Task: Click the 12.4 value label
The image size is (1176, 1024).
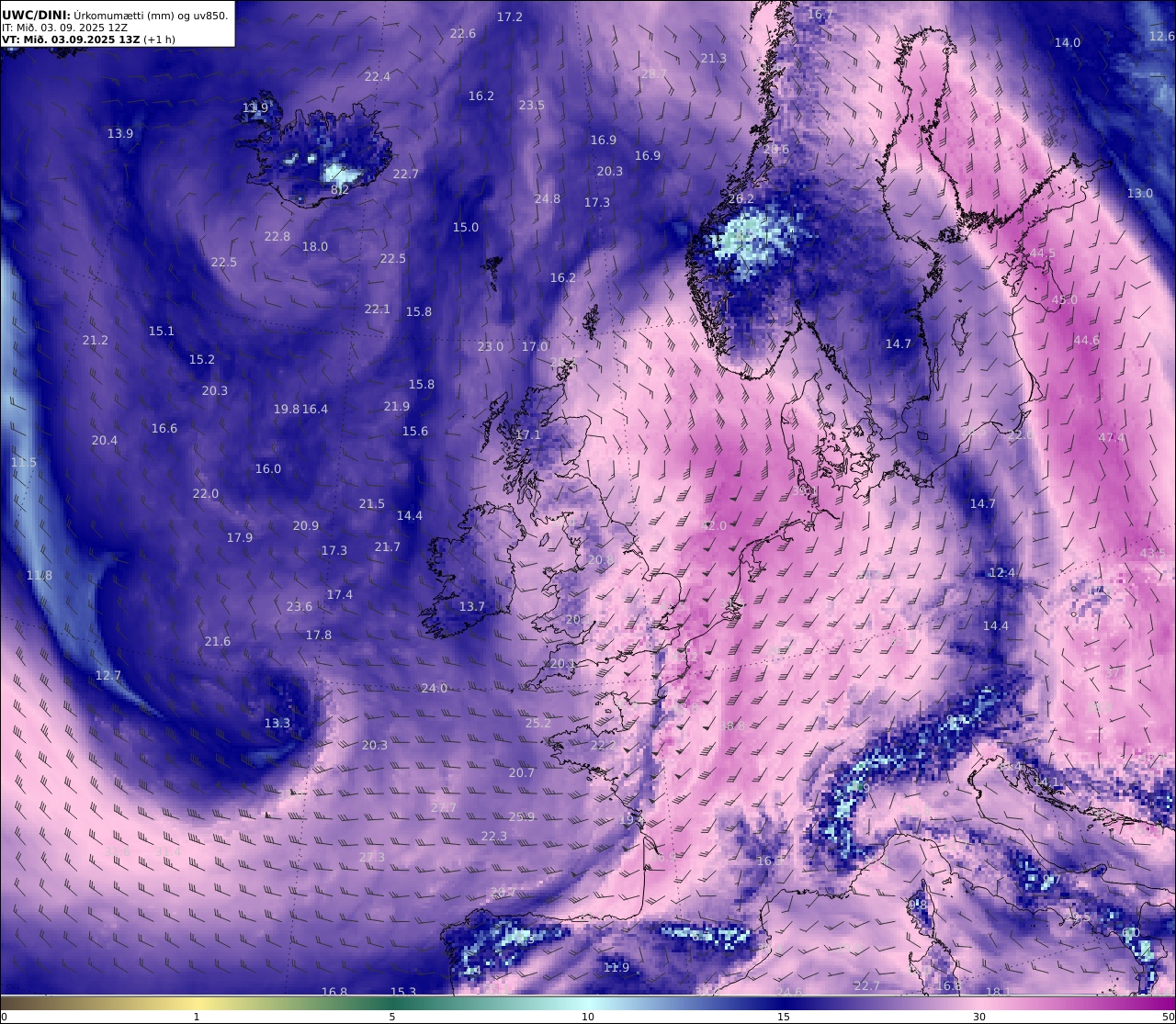Action: 1002,572
